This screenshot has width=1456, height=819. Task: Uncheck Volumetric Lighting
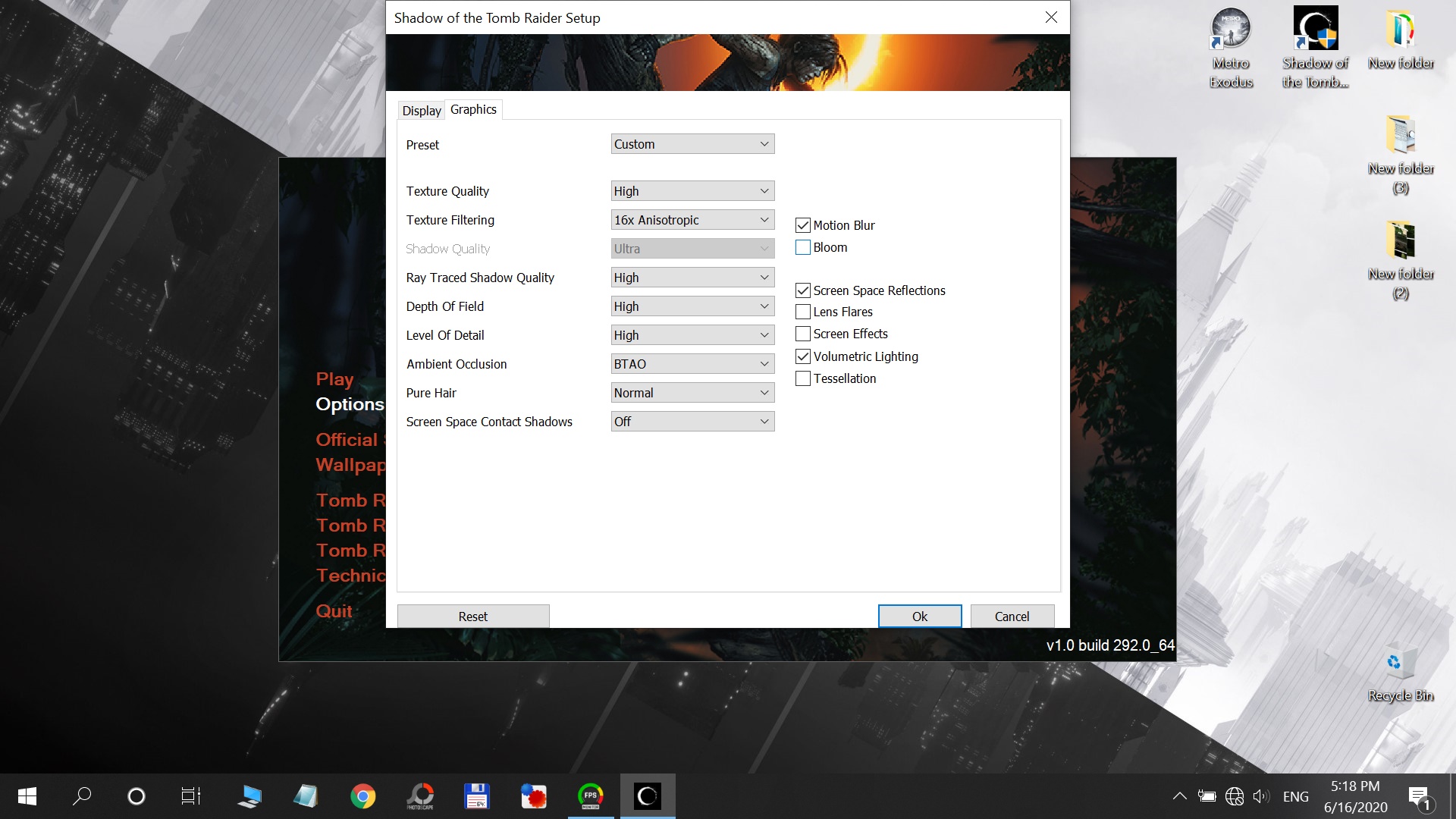802,356
